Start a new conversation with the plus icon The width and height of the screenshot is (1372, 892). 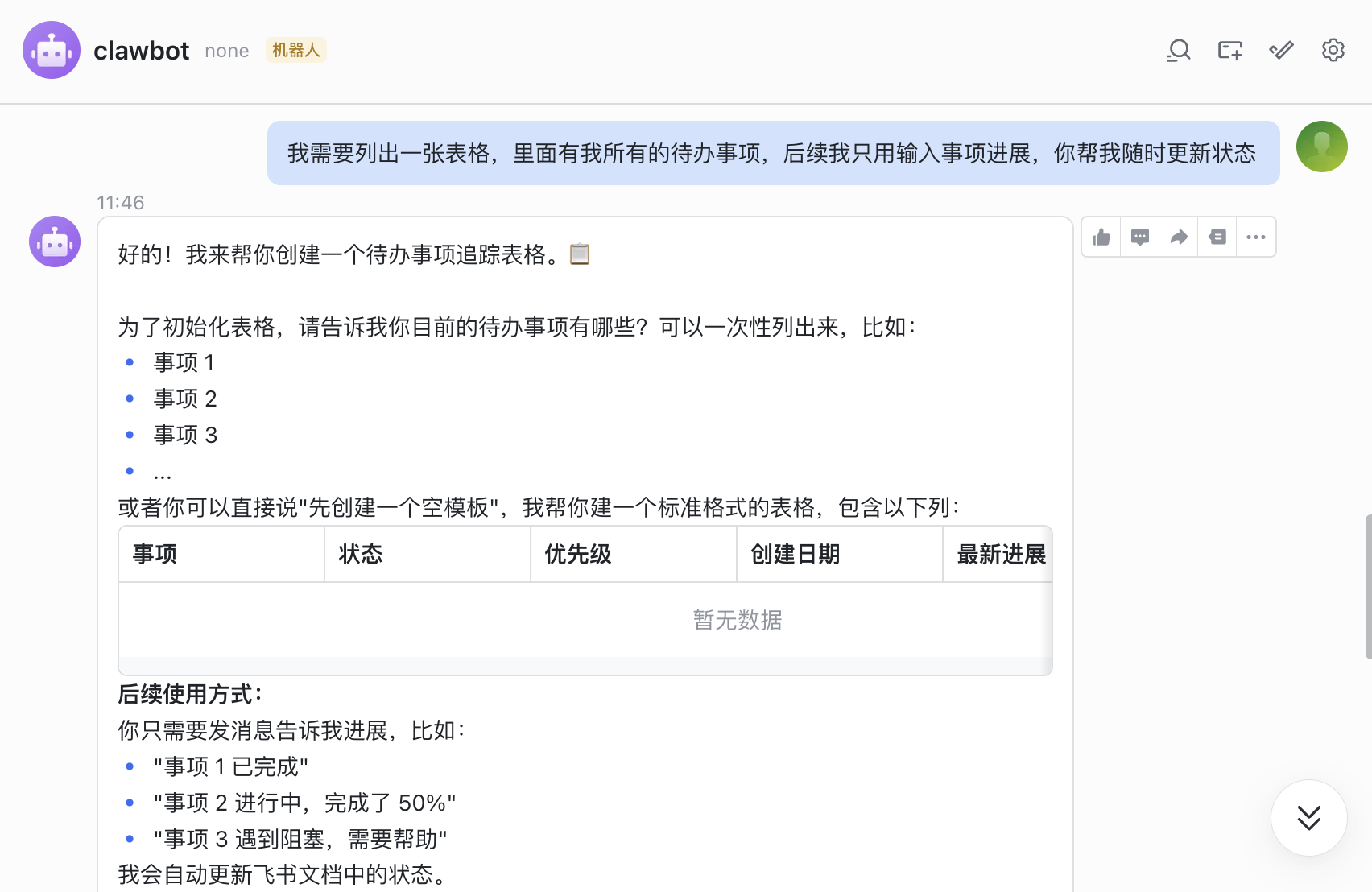coord(1229,50)
